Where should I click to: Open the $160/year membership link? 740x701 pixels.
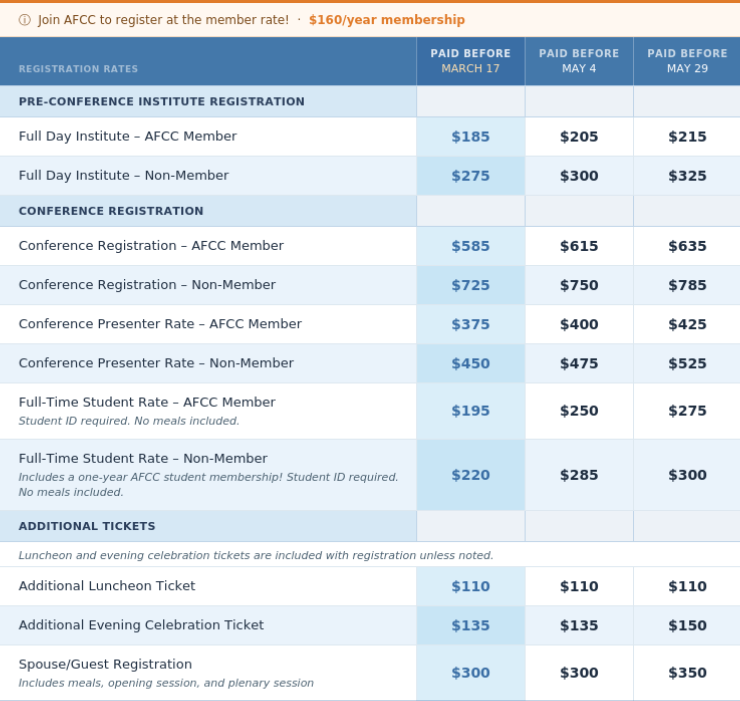click(386, 20)
